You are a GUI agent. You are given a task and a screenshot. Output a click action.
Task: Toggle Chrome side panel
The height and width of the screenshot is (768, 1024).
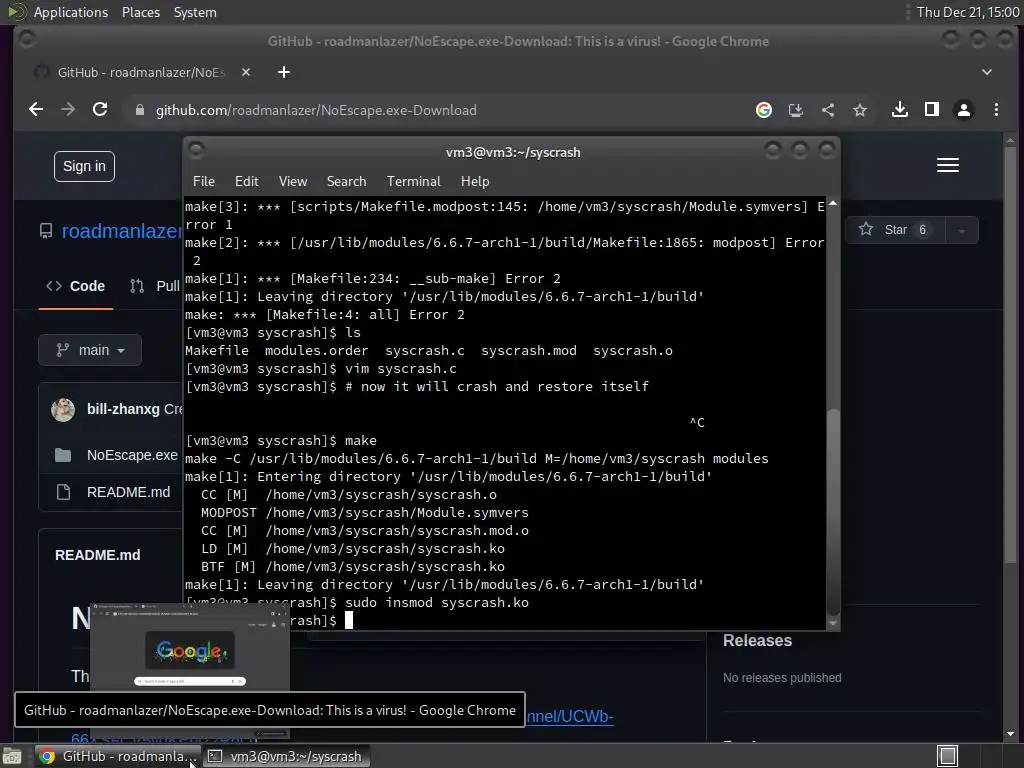(932, 110)
